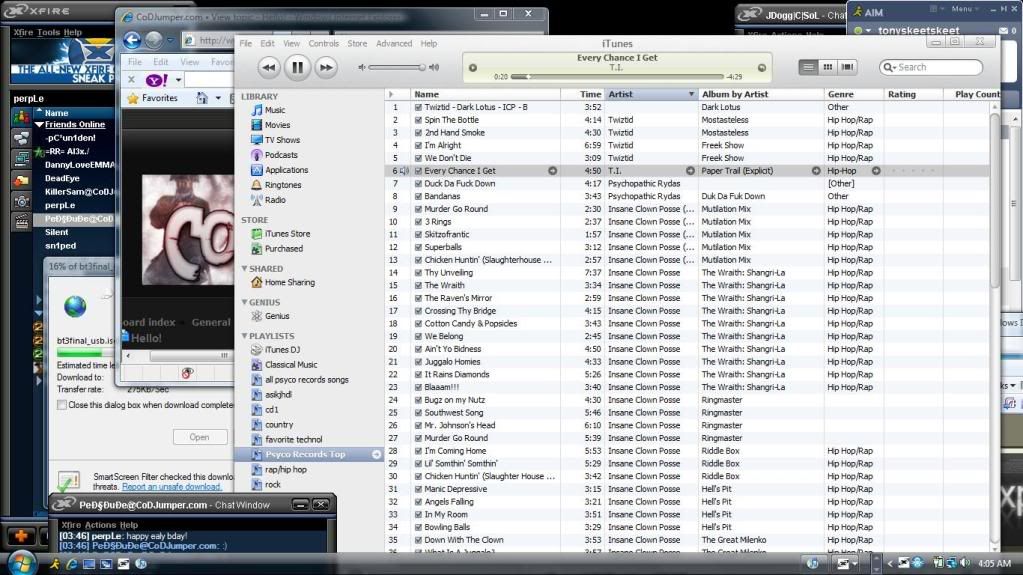The height and width of the screenshot is (575, 1023).
Task: Click arrow button on Psyco Records Top playlist
Action: [x=376, y=454]
